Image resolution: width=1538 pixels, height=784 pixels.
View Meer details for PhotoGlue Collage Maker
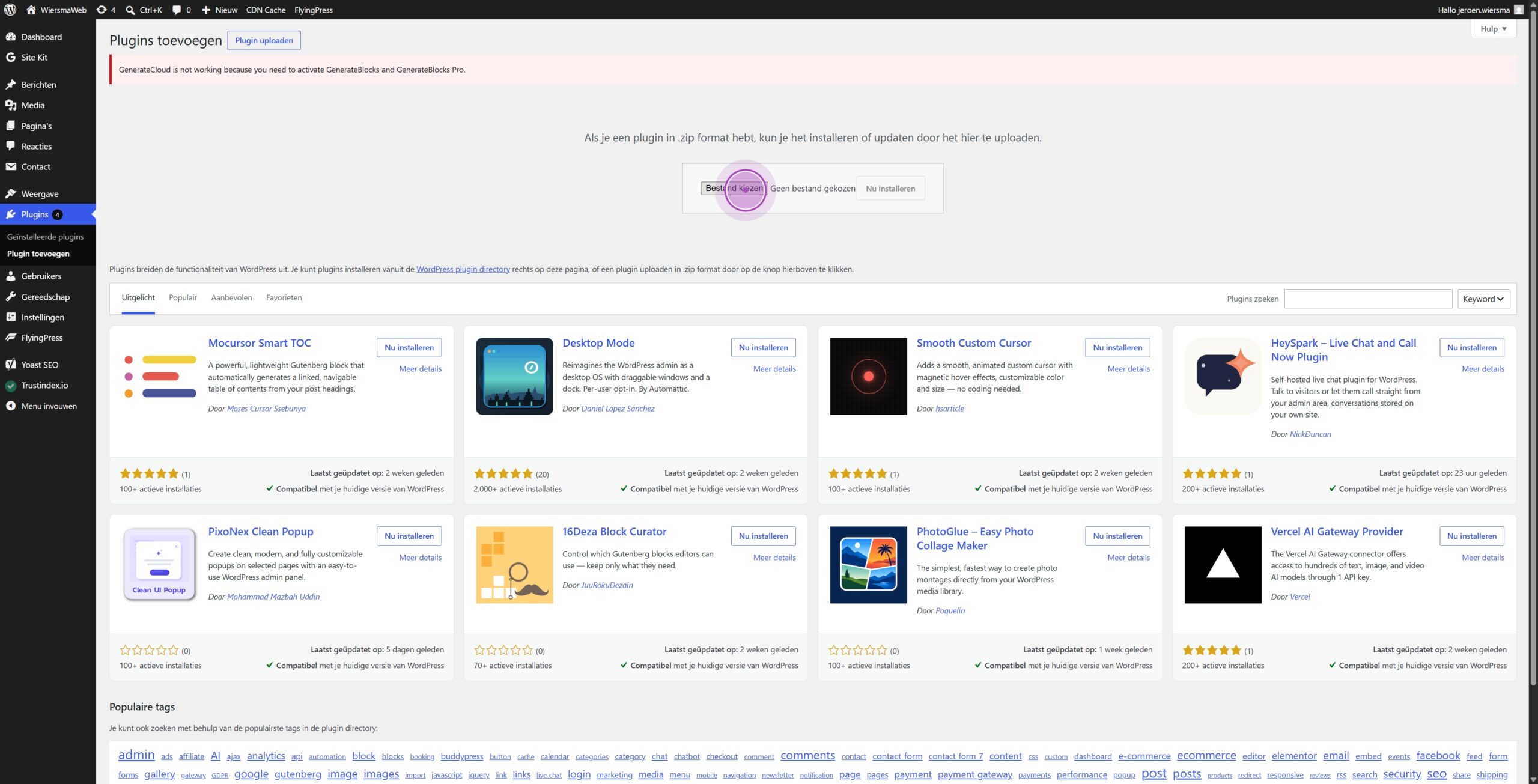(x=1128, y=558)
